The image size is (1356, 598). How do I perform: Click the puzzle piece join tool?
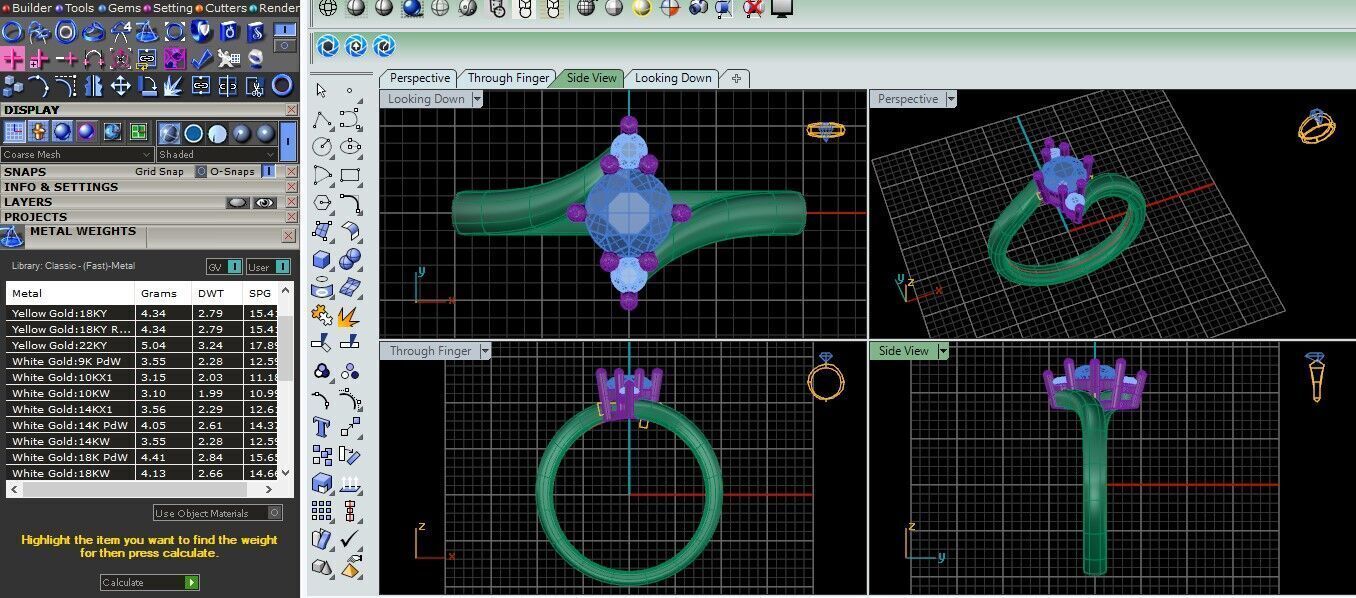click(x=322, y=316)
